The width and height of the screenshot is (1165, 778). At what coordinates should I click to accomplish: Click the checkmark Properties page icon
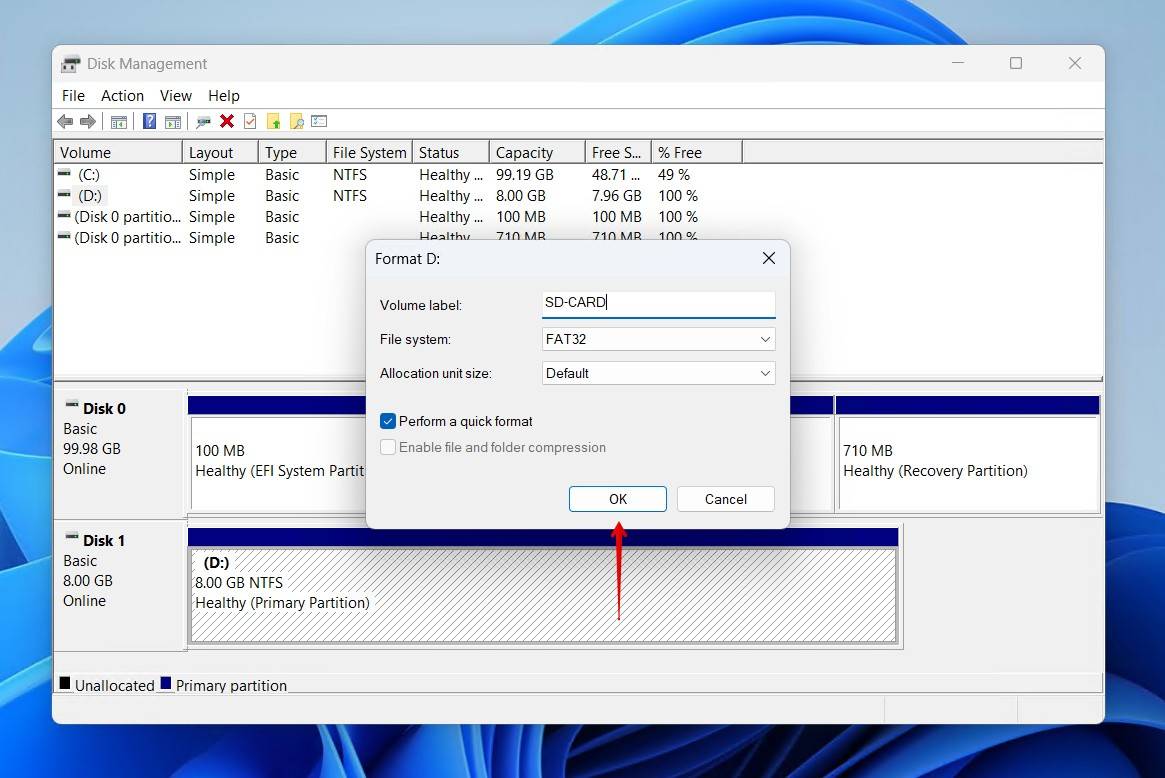click(x=250, y=121)
